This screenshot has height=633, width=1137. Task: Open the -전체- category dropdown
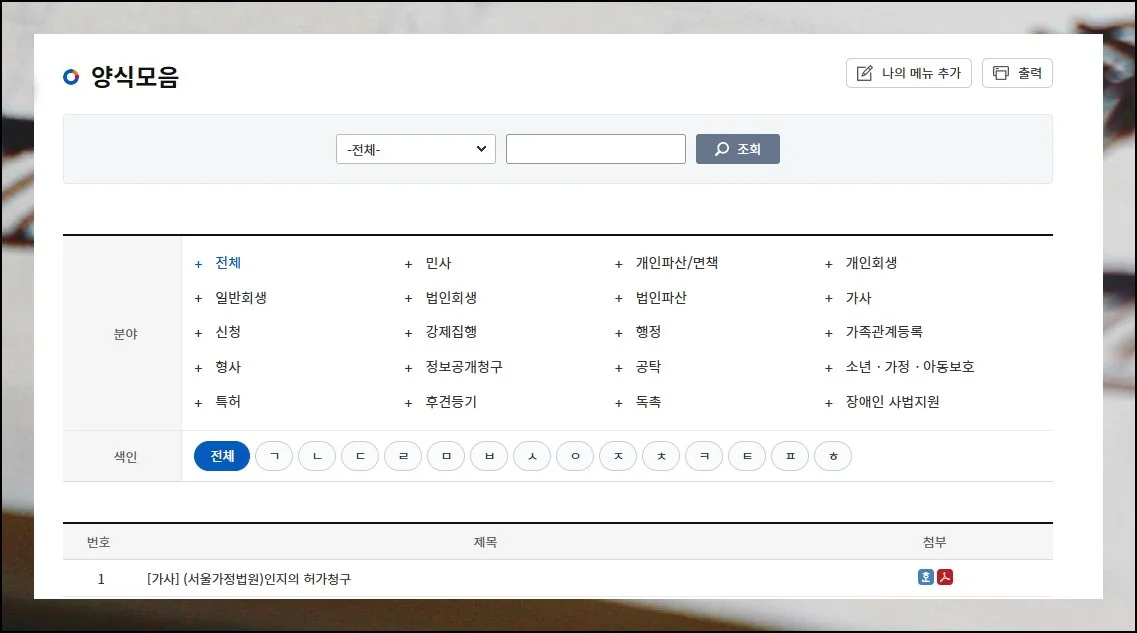pyautogui.click(x=415, y=149)
